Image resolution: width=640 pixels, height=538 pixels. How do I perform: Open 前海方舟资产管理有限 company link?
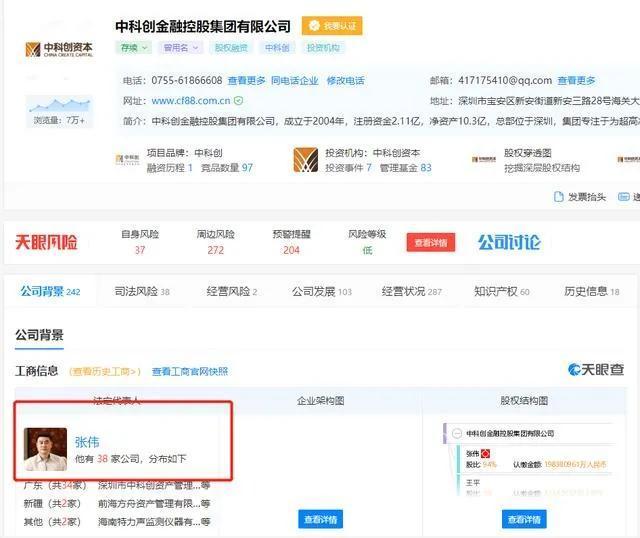tap(154, 504)
